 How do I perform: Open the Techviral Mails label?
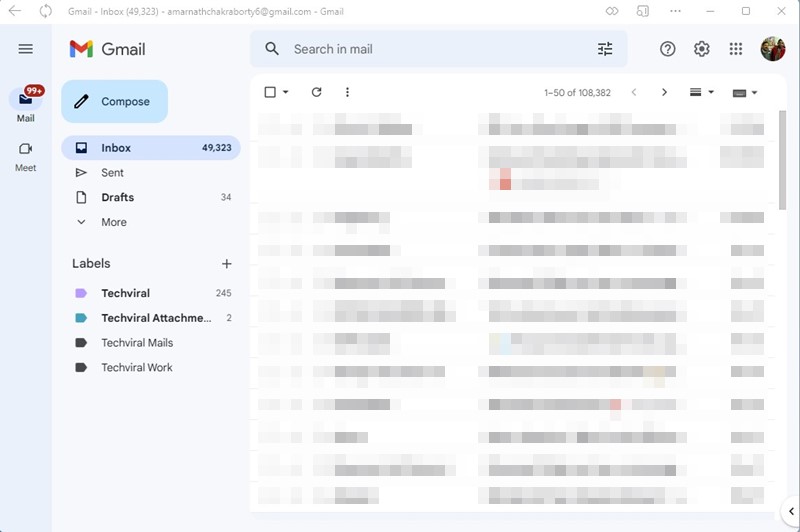[x=151, y=343]
